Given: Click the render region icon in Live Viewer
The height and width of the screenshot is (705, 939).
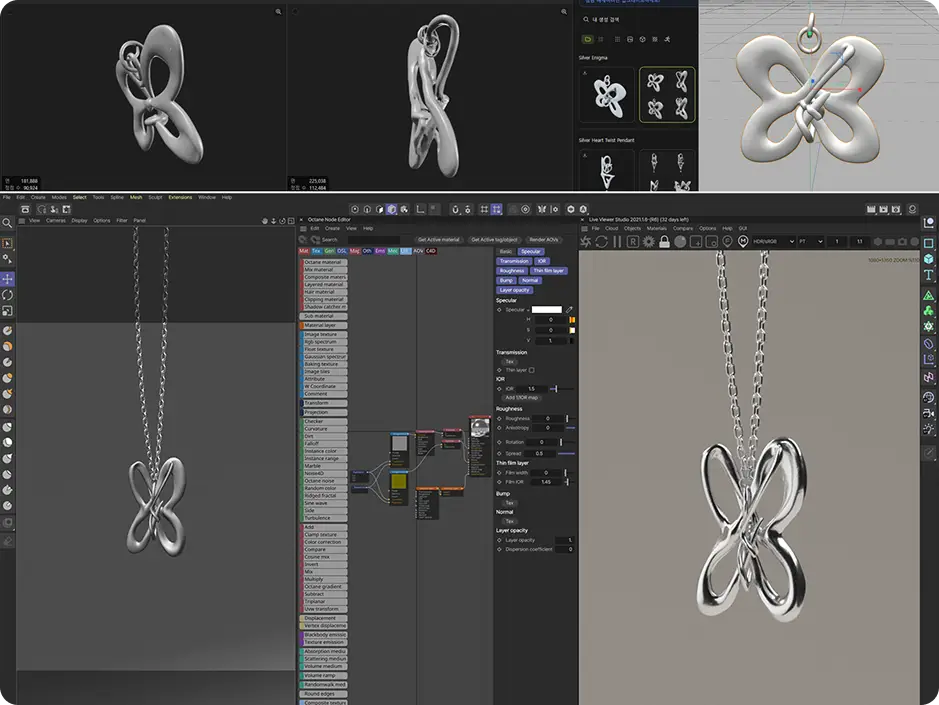Looking at the screenshot, I should point(696,241).
